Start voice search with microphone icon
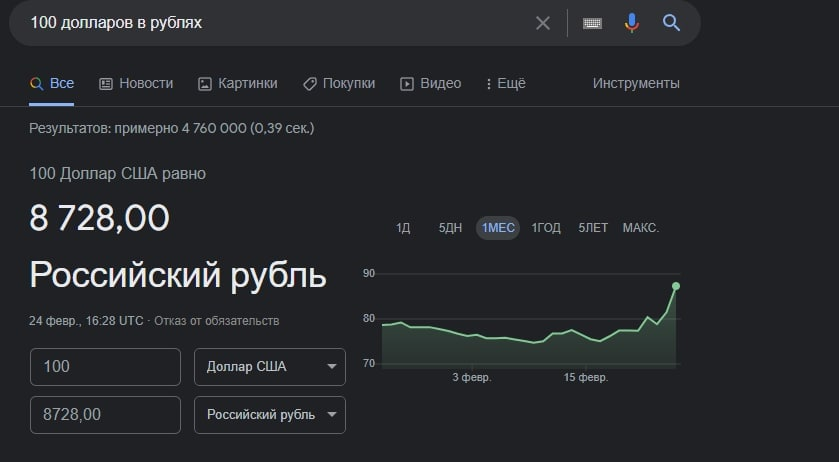The width and height of the screenshot is (839, 462). pyautogui.click(x=631, y=23)
